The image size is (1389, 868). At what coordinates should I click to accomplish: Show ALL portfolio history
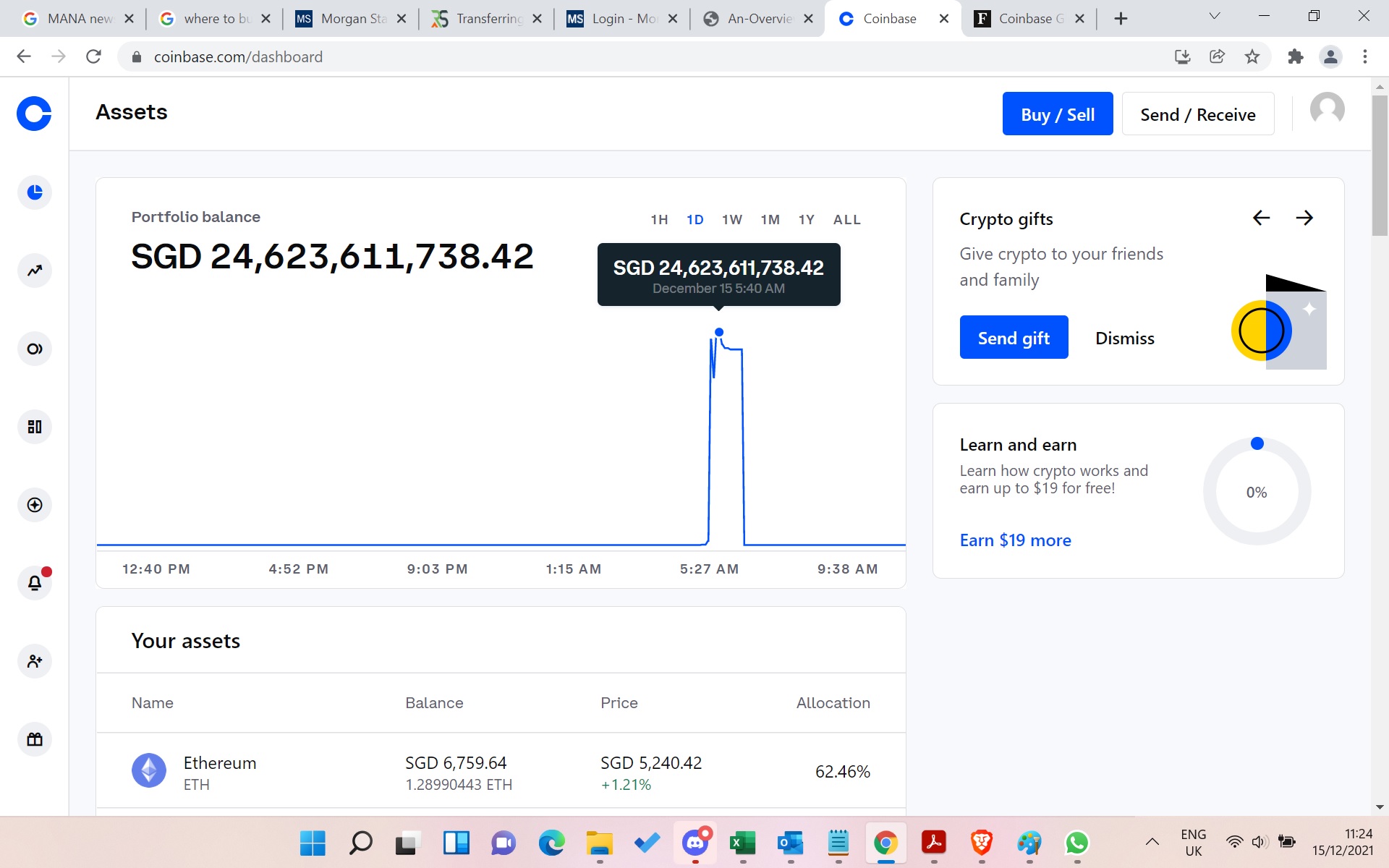(x=846, y=219)
